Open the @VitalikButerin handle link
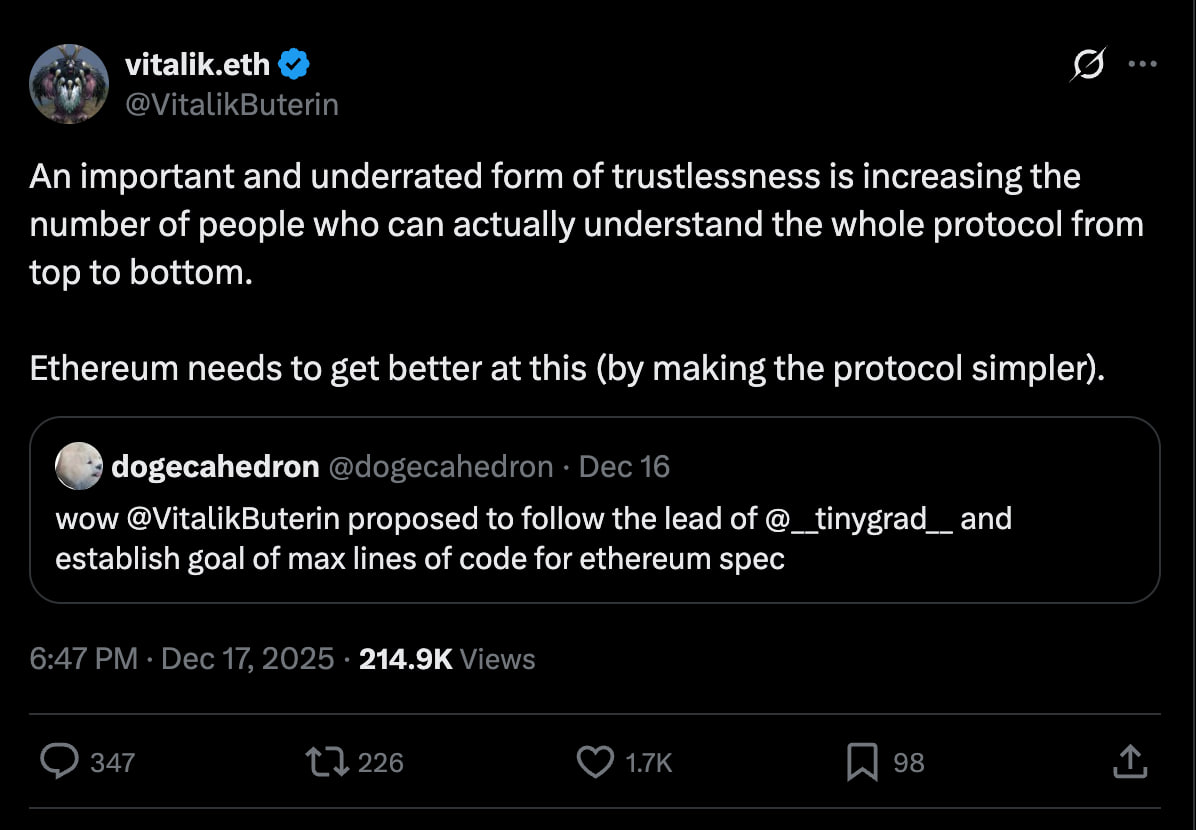This screenshot has height=830, width=1196. [231, 104]
